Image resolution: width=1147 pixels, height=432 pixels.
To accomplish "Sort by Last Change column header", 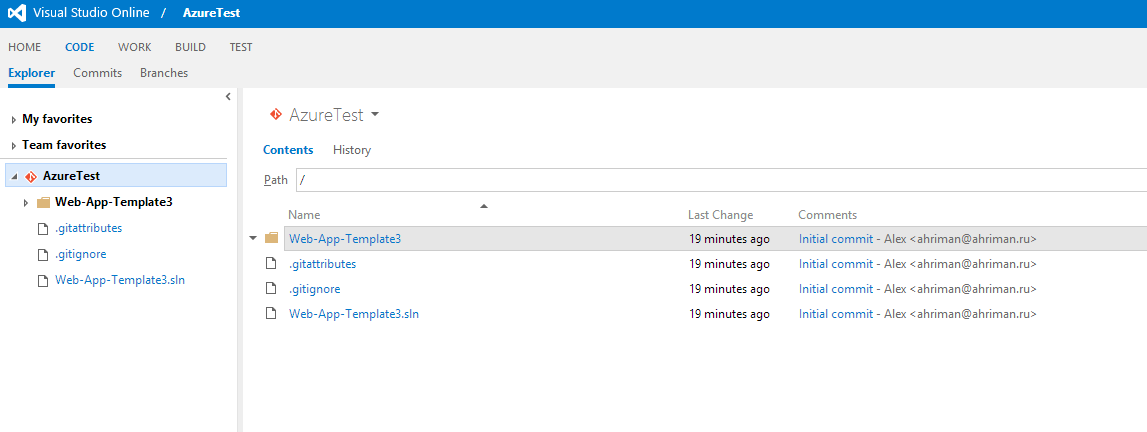I will (x=721, y=215).
